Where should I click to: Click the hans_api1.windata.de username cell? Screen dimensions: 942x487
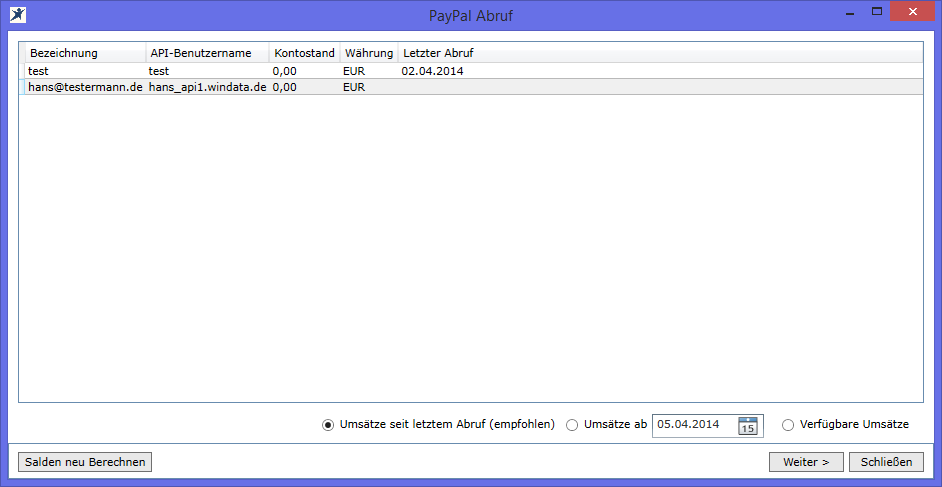tap(207, 87)
